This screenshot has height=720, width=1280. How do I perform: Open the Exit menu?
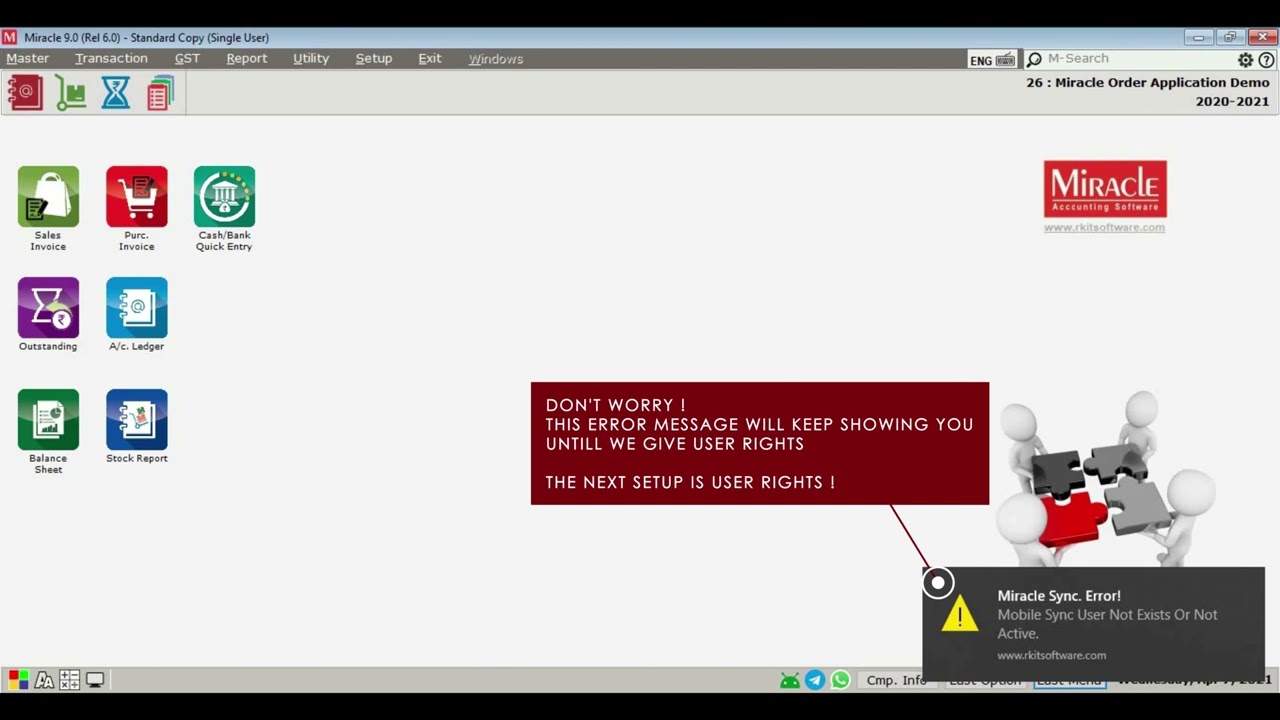tap(430, 59)
